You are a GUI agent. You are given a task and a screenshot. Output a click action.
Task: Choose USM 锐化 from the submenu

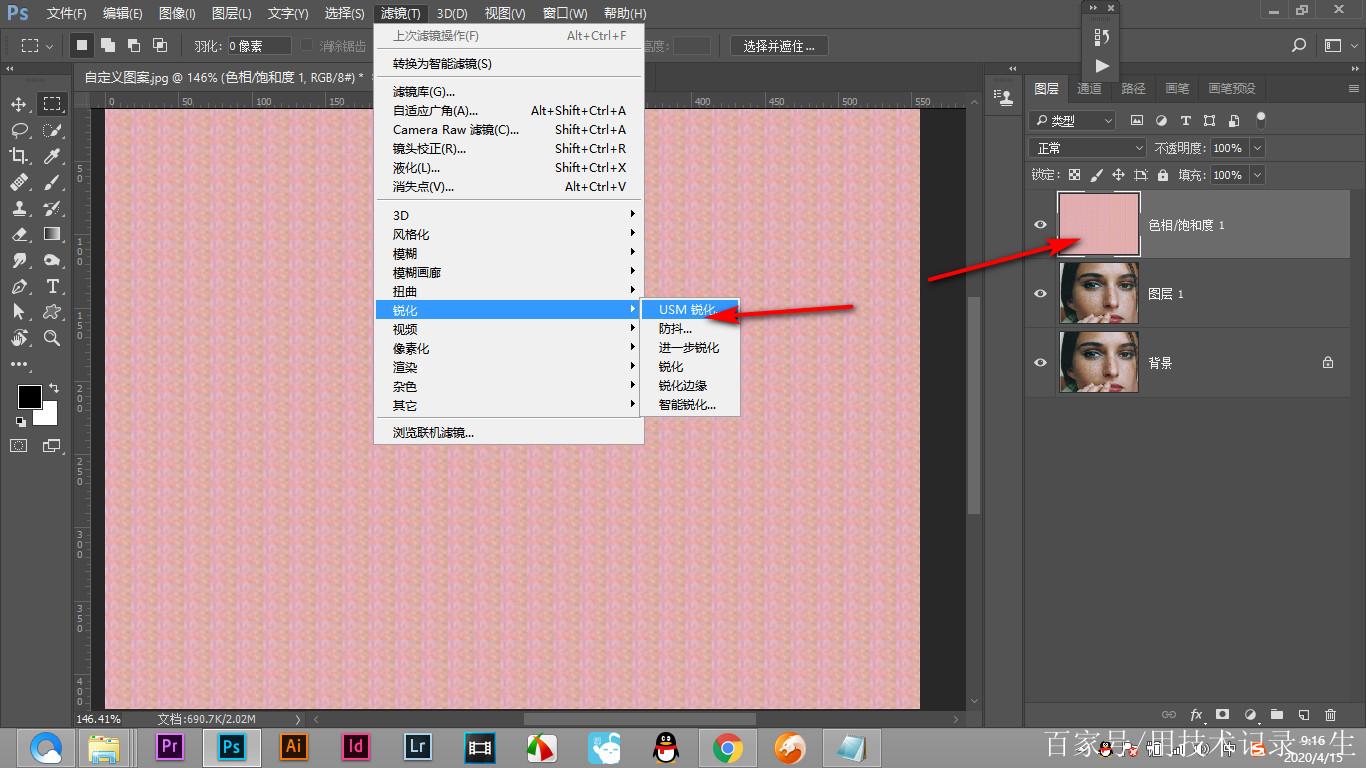point(687,310)
